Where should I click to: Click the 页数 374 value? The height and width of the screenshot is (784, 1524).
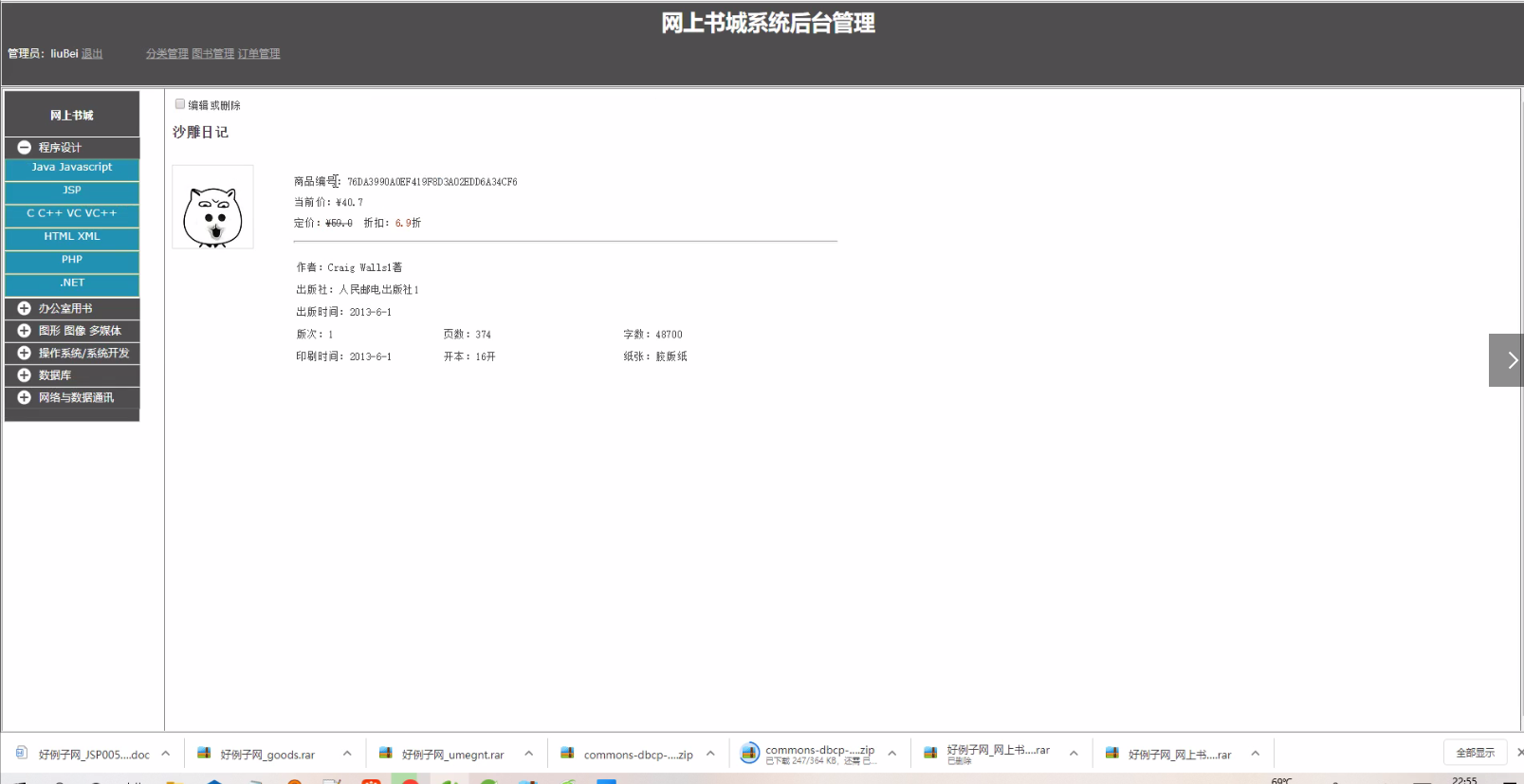tap(483, 335)
